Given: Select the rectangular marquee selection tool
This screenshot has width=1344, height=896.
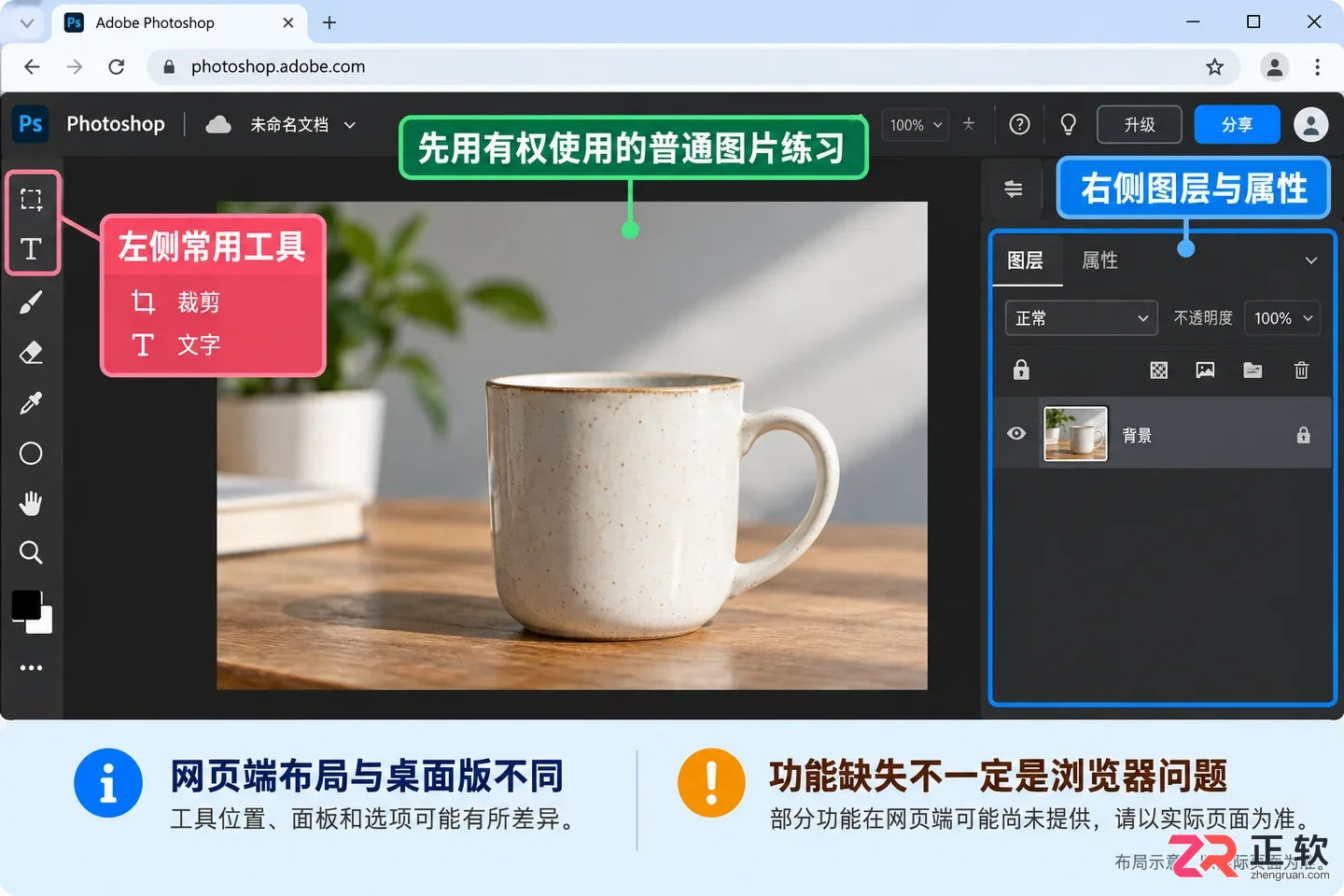Looking at the screenshot, I should [x=32, y=199].
